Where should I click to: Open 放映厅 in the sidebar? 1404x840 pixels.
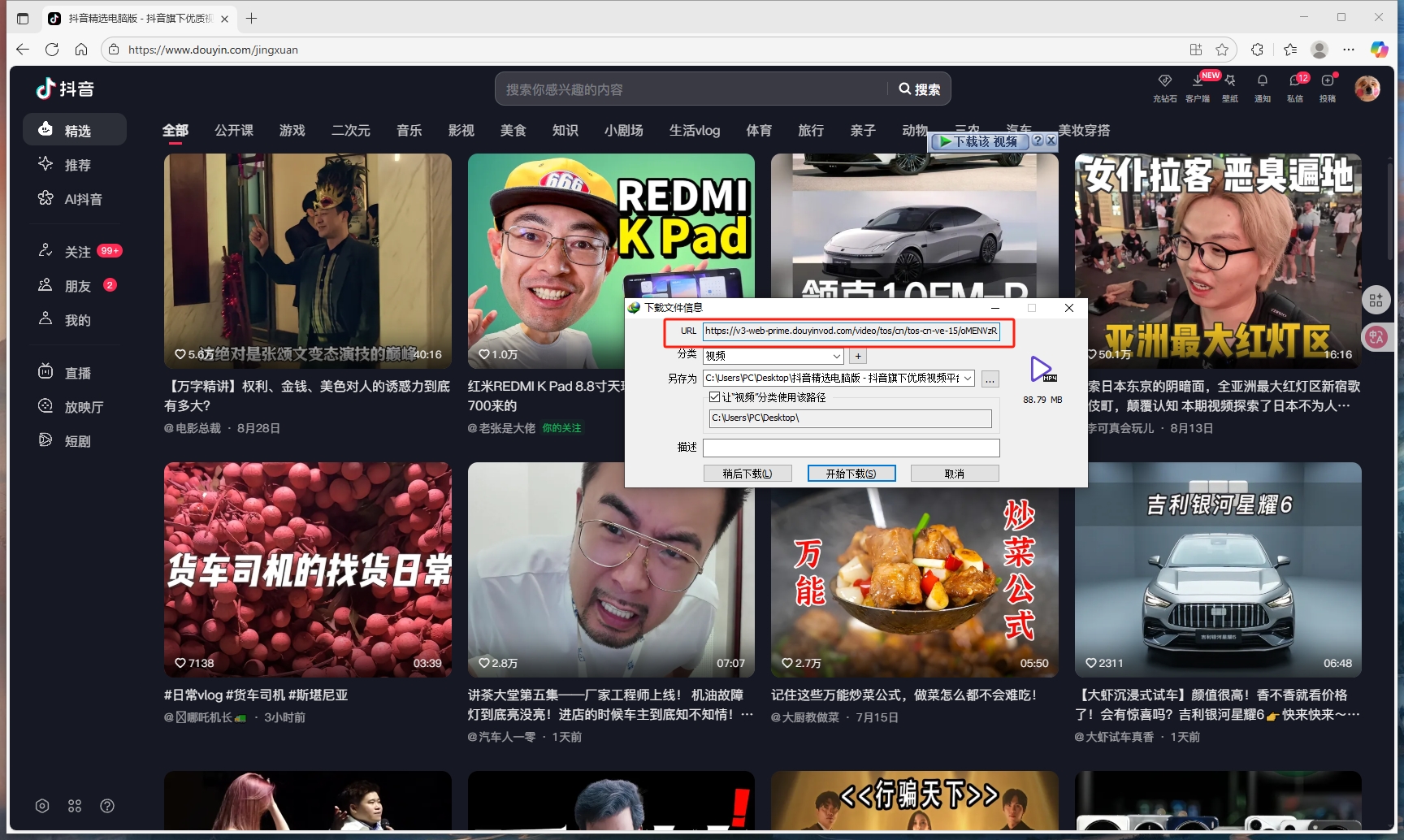pyautogui.click(x=75, y=407)
